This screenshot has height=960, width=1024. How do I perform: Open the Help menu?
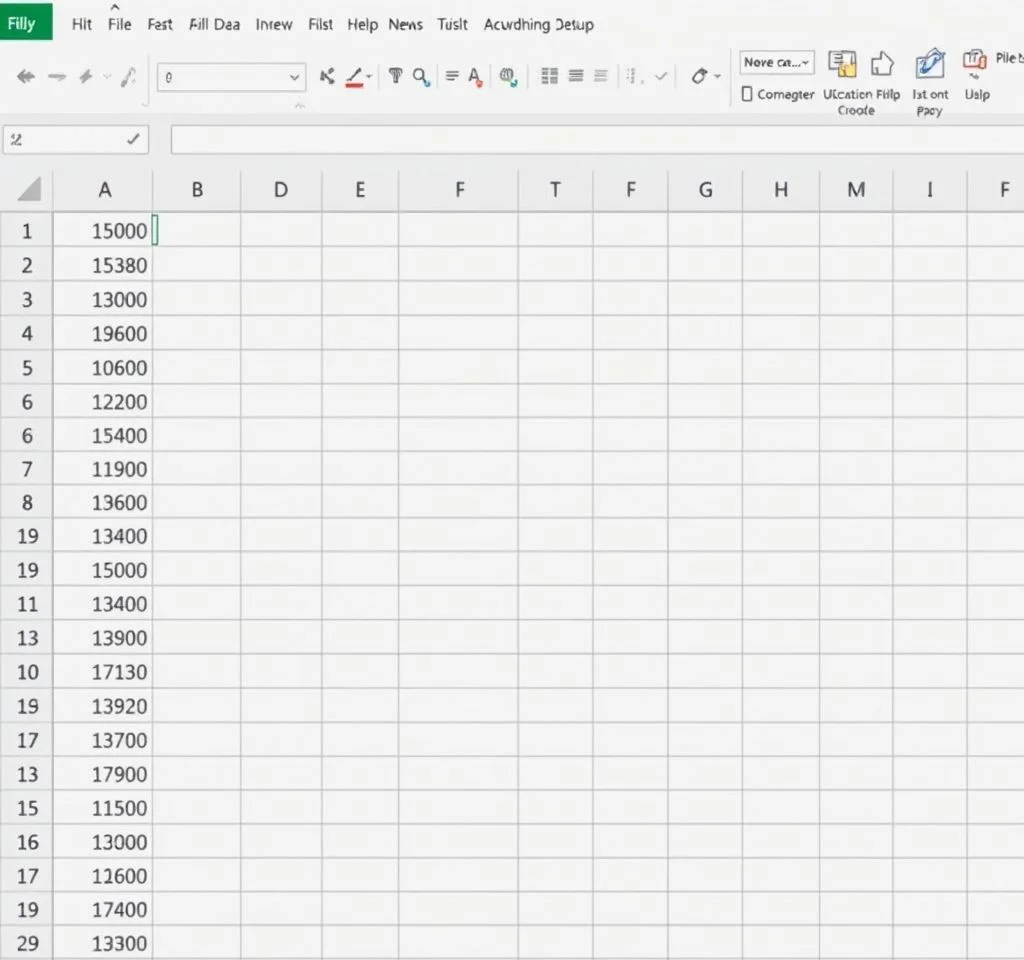click(362, 24)
